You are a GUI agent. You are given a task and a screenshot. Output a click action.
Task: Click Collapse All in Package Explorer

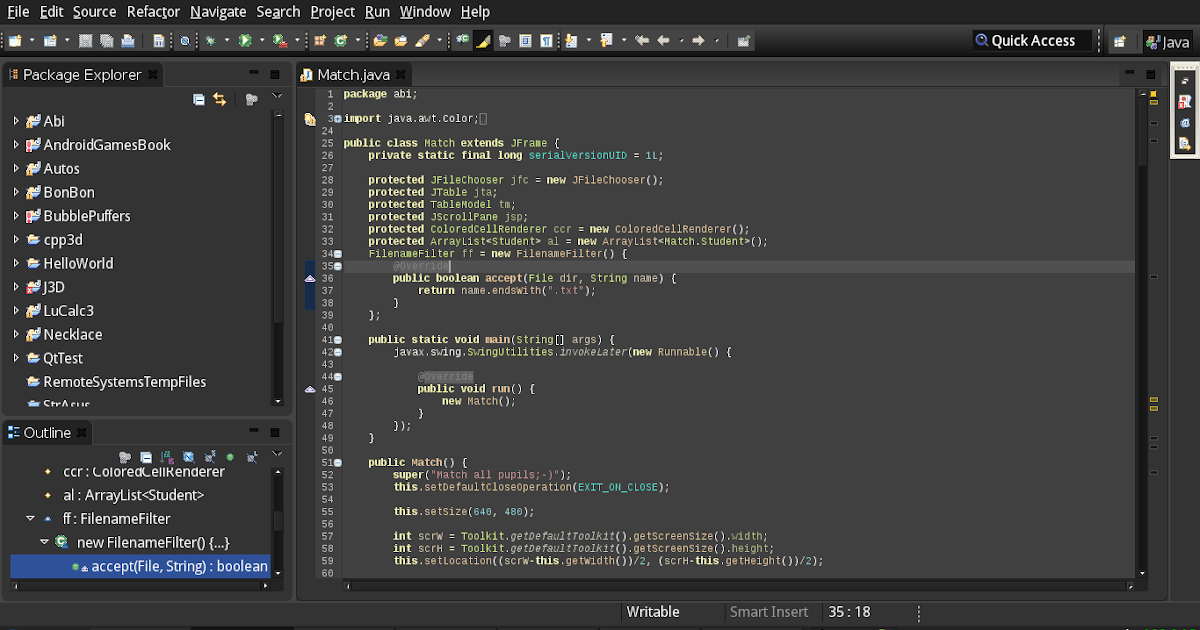point(198,97)
